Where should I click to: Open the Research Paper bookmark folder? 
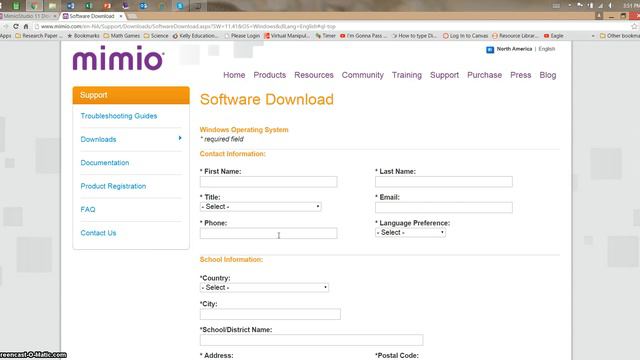click(x=39, y=36)
